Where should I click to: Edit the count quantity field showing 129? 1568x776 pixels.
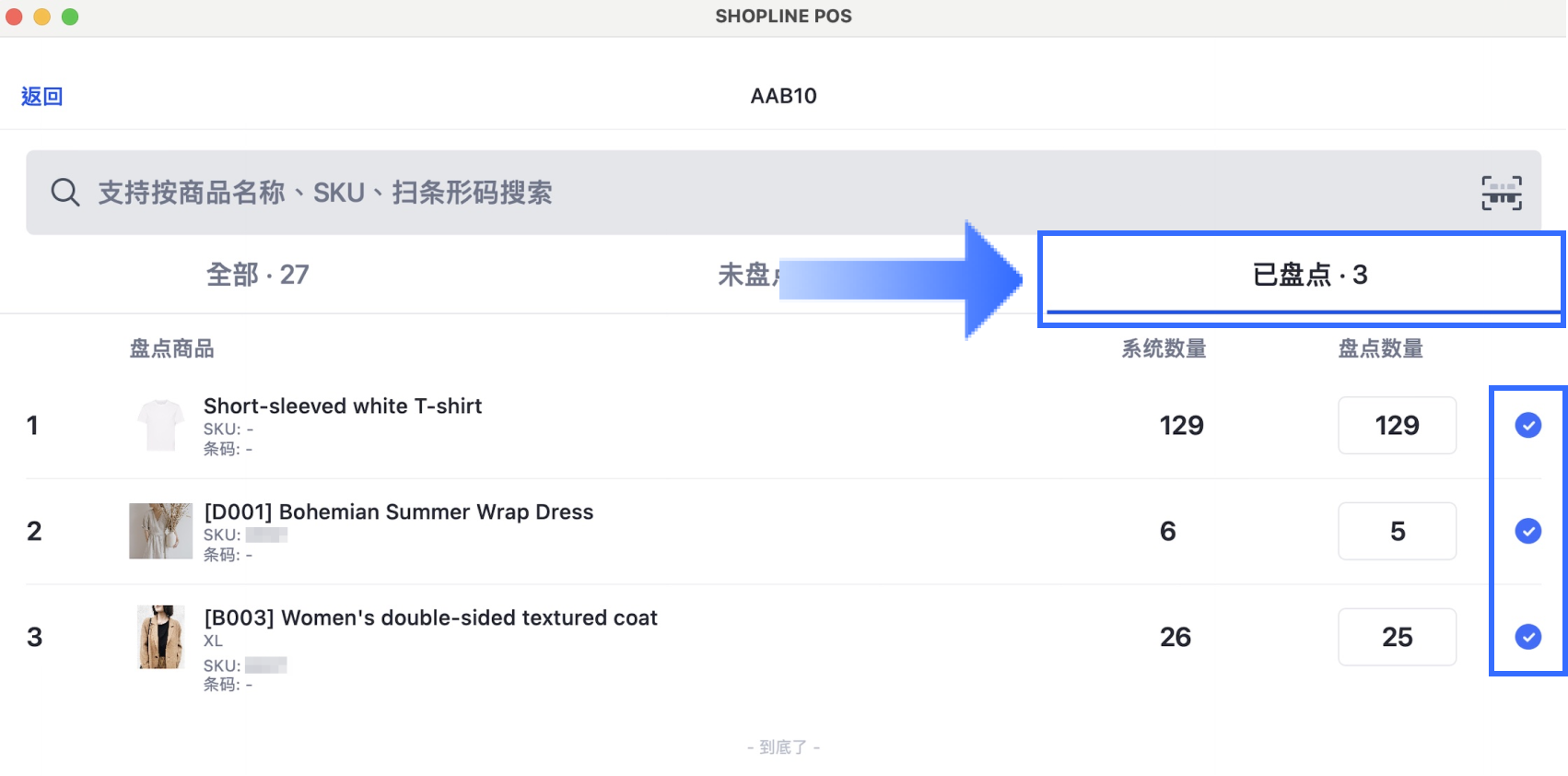pyautogui.click(x=1397, y=425)
